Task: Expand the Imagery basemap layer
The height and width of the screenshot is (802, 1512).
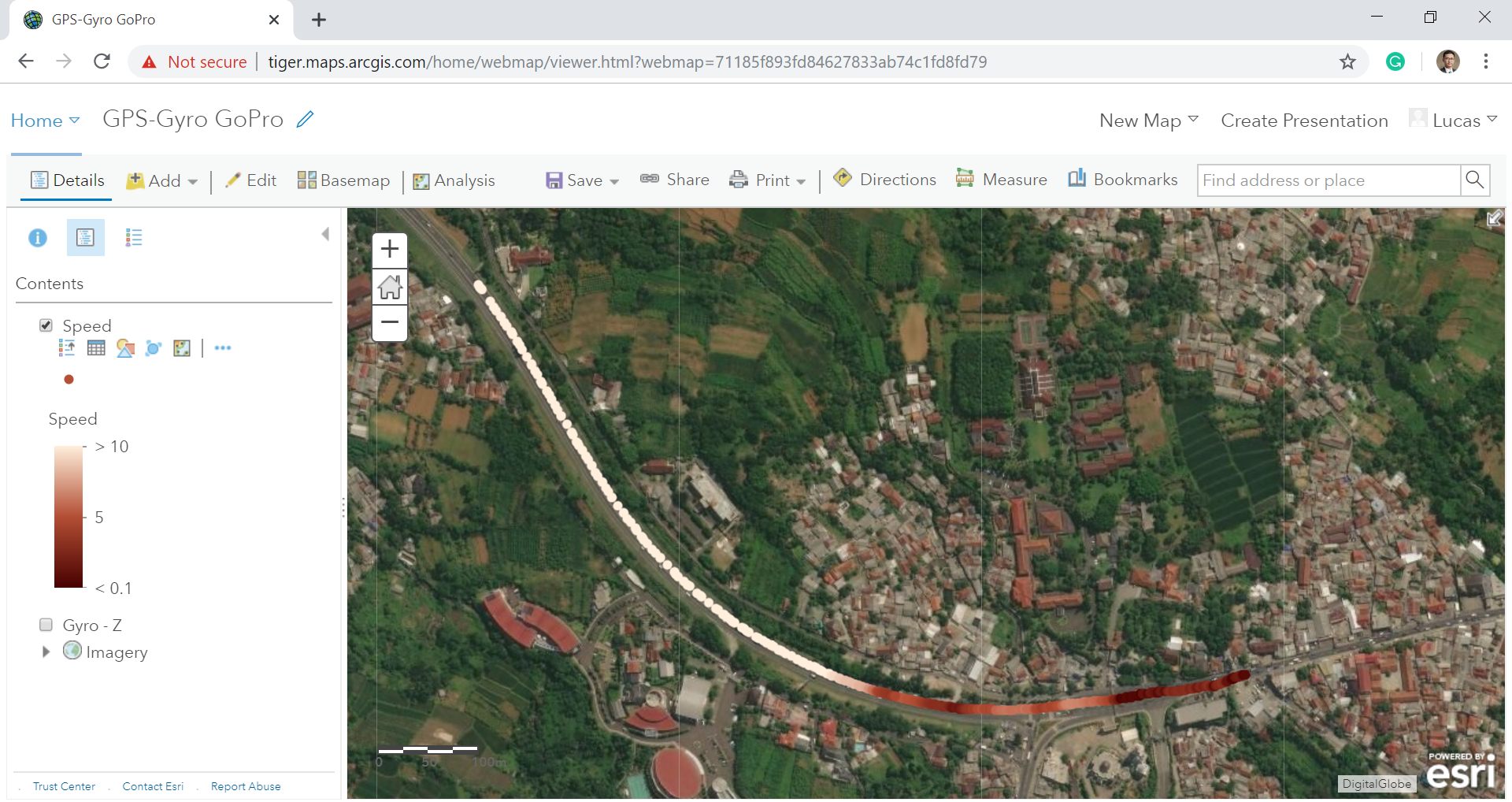Action: click(x=46, y=652)
